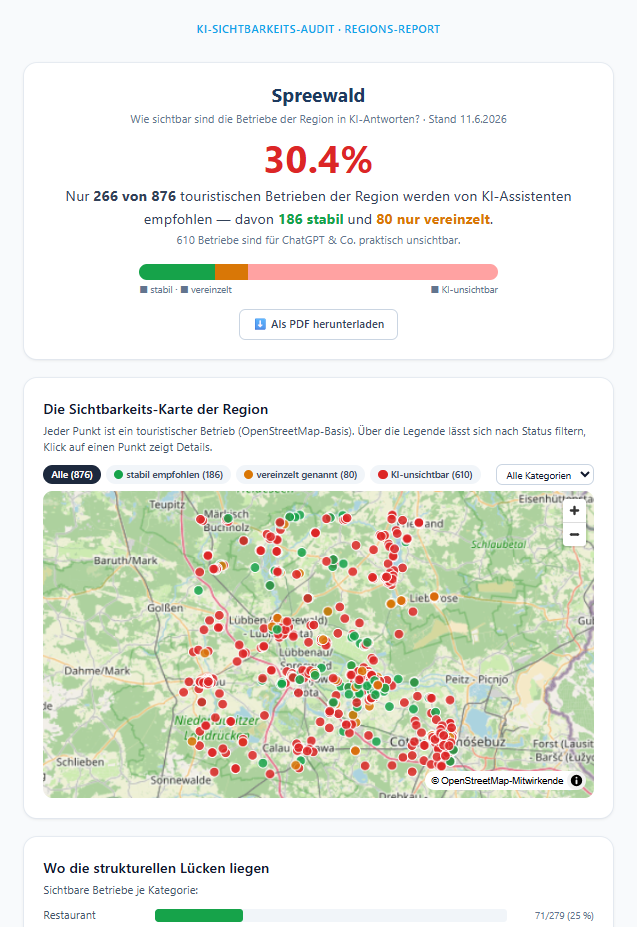The image size is (637, 927).
Task: Click the pink KI-unsichtbar segment of visibility bar
Action: pyautogui.click(x=373, y=272)
